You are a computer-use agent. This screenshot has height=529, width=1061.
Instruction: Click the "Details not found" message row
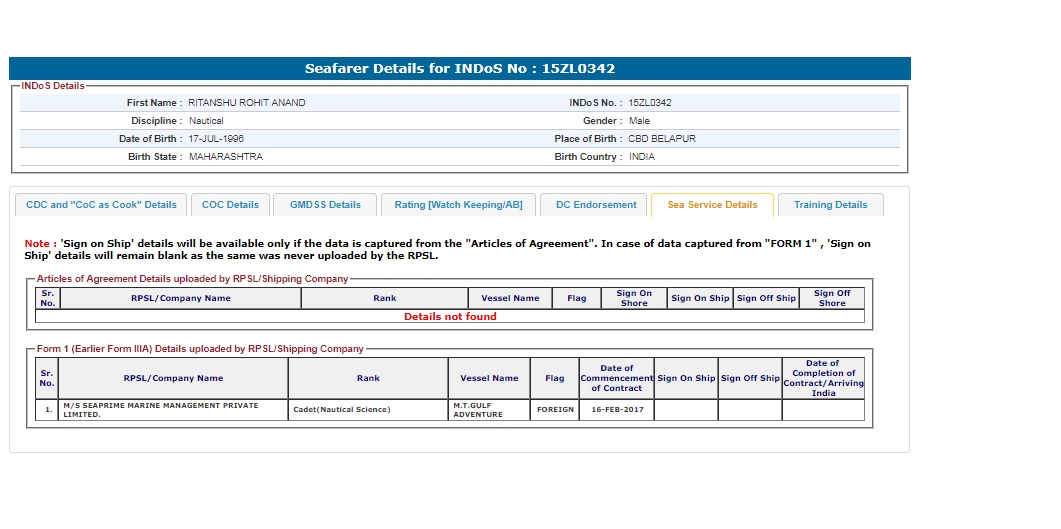(450, 317)
